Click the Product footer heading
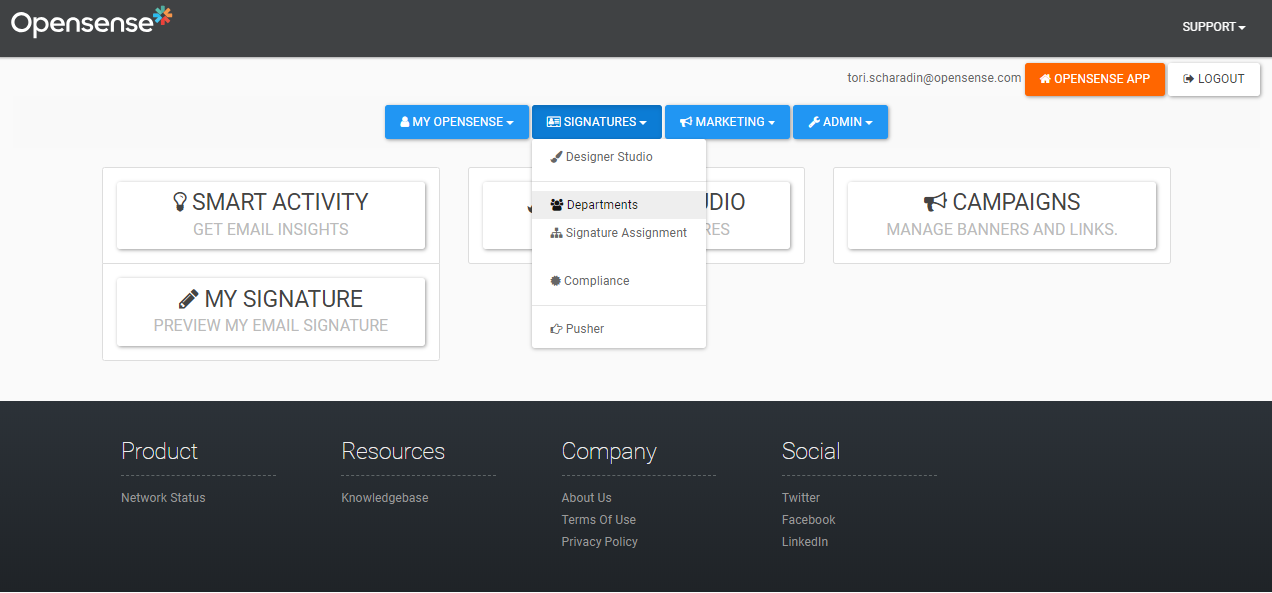 (160, 451)
